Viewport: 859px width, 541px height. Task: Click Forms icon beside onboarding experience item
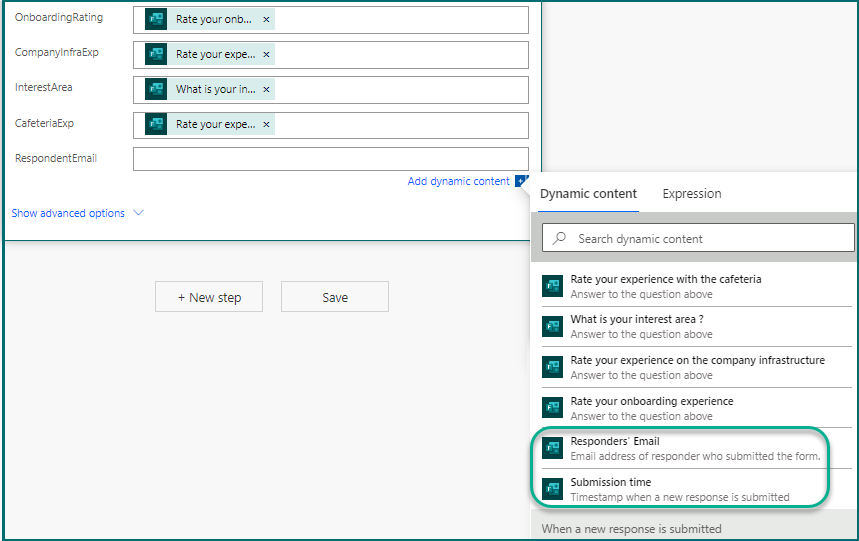pyautogui.click(x=552, y=407)
